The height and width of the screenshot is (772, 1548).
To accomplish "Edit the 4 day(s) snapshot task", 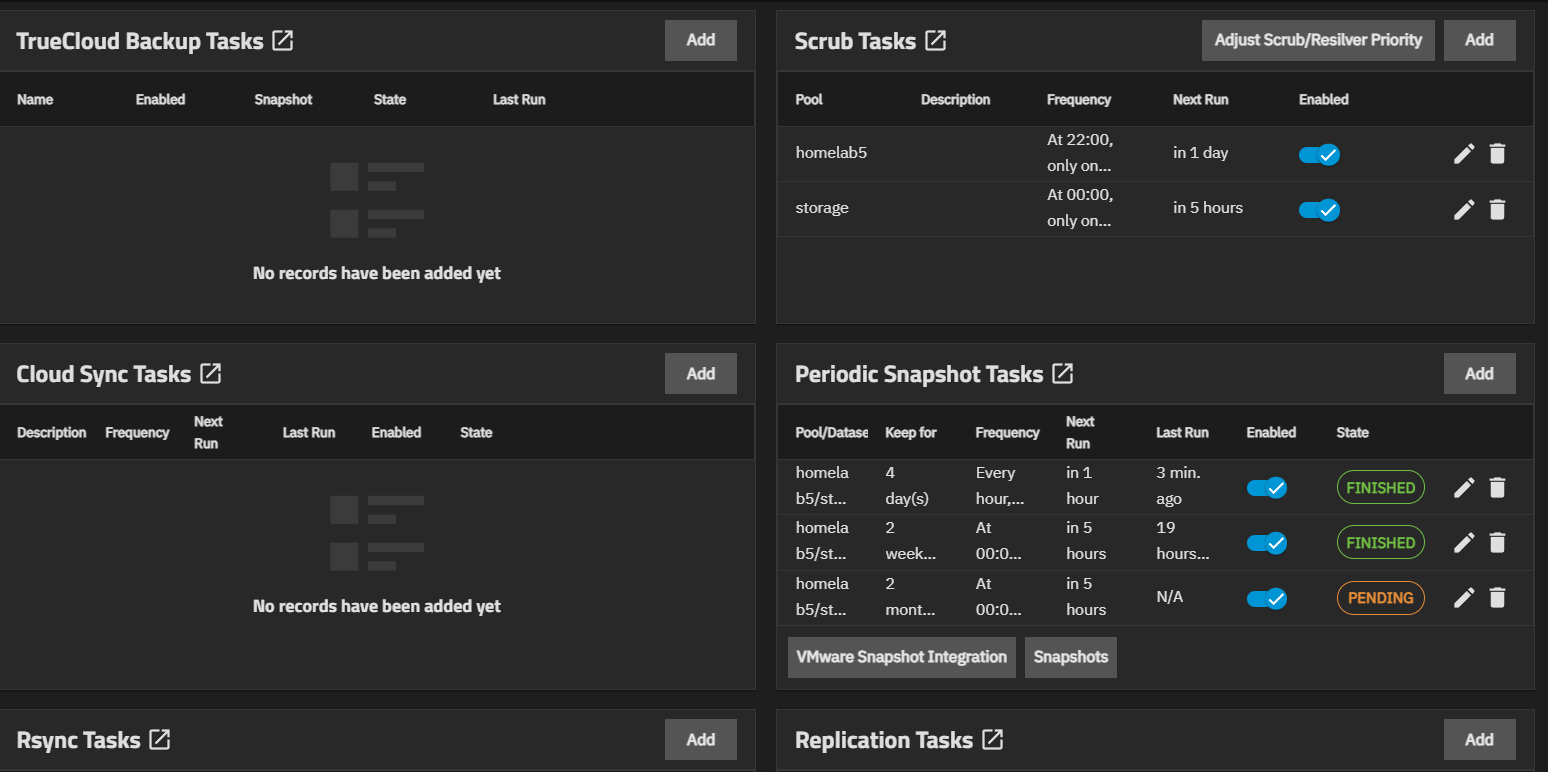I will [1464, 487].
